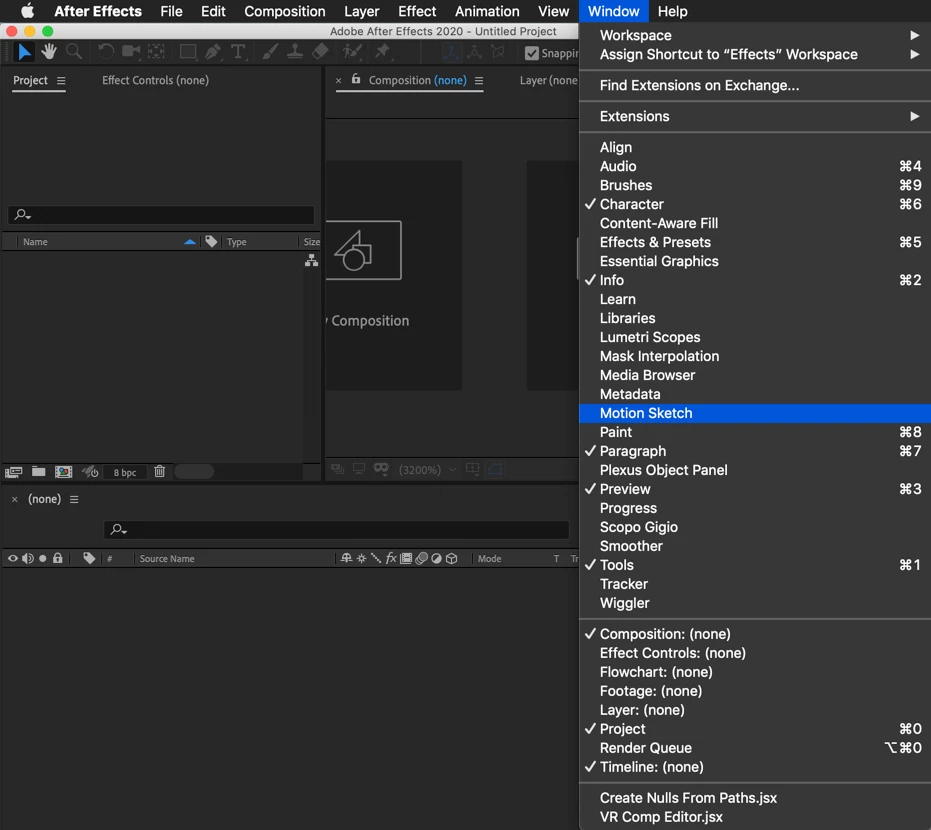931x830 pixels.
Task: Open the 3200% magnification dropdown
Action: 426,470
